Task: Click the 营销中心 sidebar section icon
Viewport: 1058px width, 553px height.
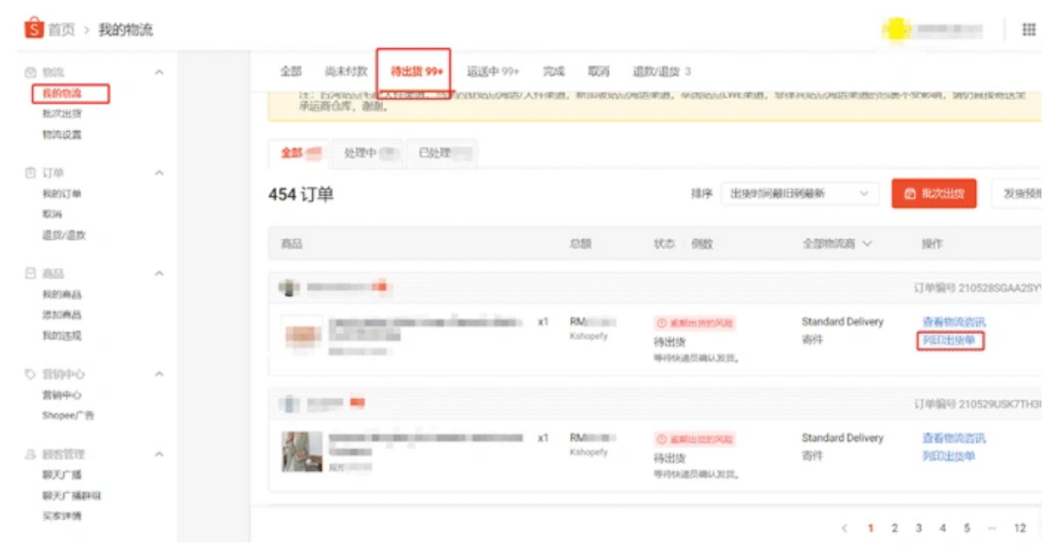Action: click(x=30, y=374)
